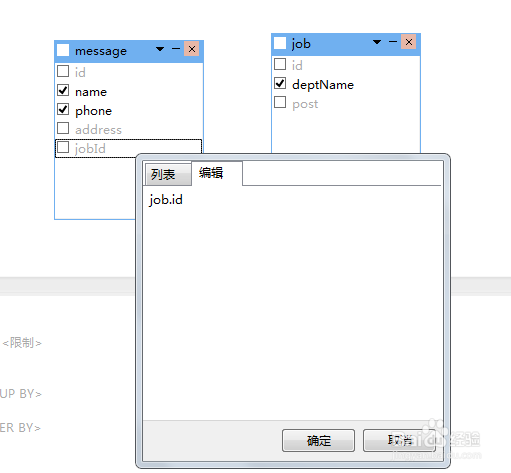
Task: Uncheck deptName in job table
Action: point(280,83)
